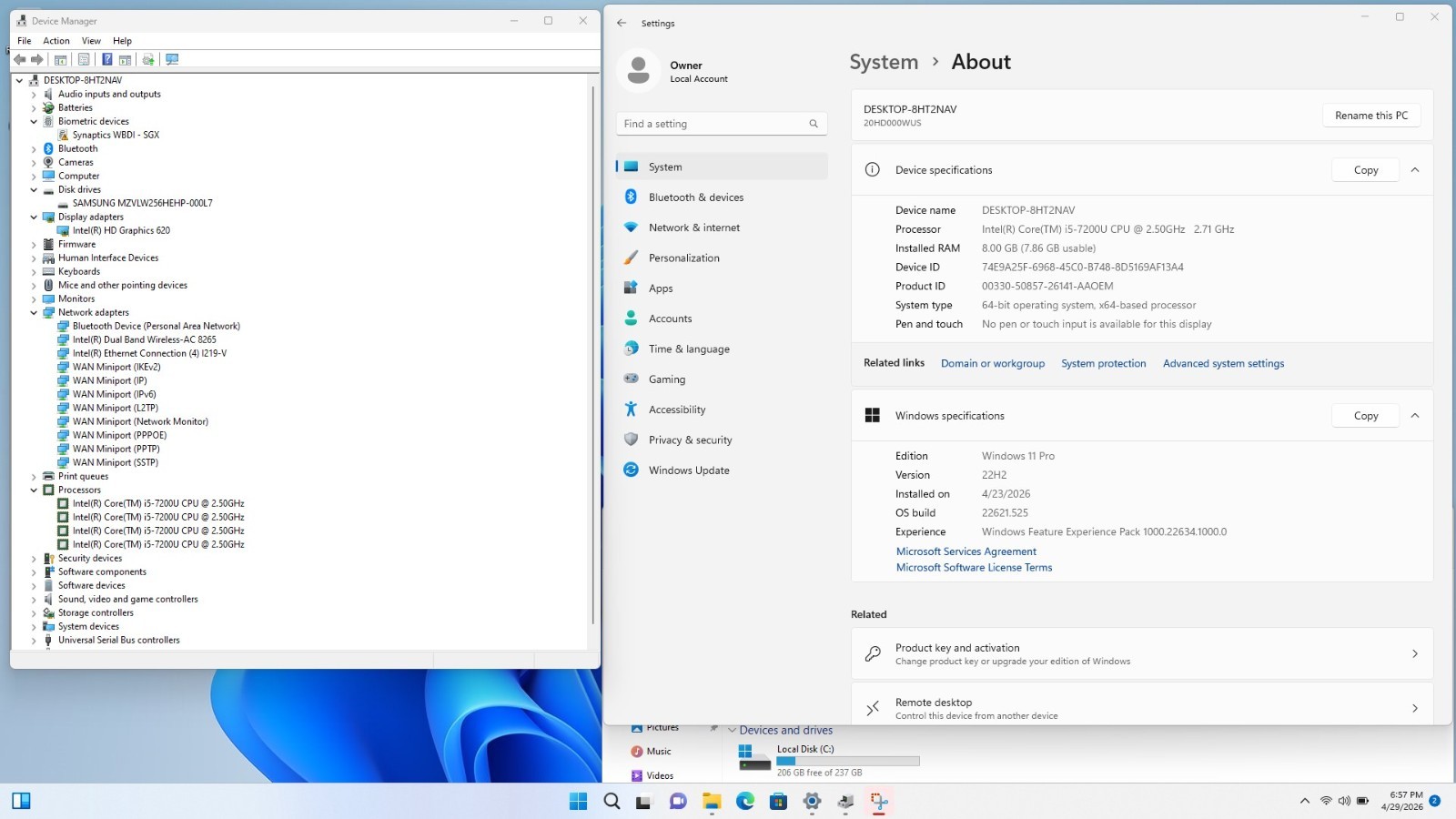Open Microsoft Store from the taskbar
The height and width of the screenshot is (819, 1456).
778,801
